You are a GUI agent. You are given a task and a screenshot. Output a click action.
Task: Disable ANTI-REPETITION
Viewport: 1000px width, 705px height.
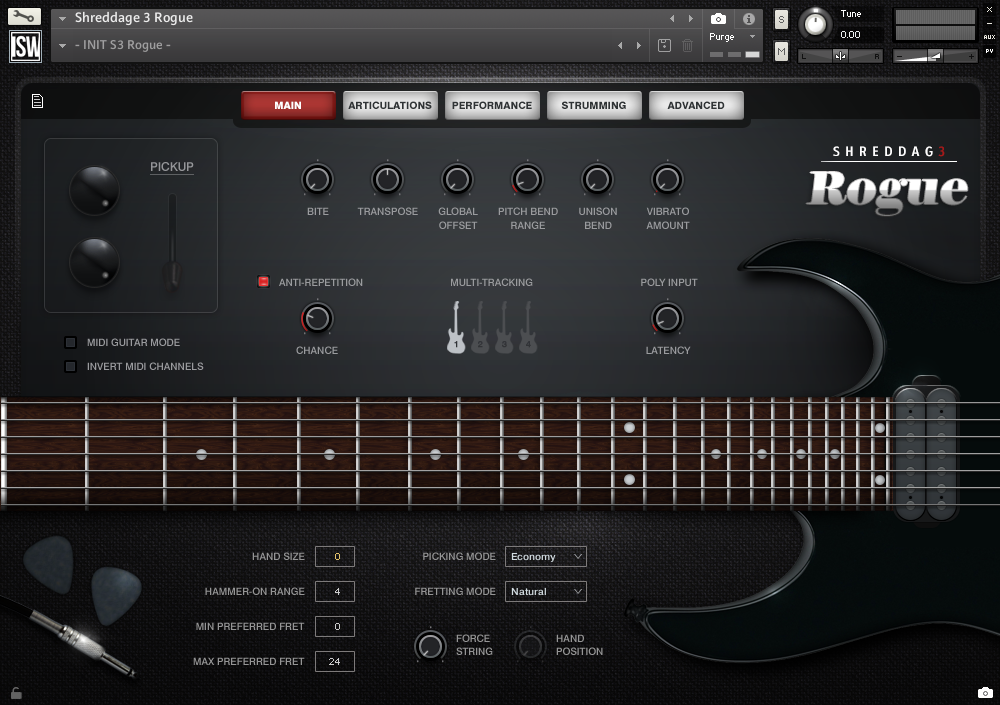[263, 282]
